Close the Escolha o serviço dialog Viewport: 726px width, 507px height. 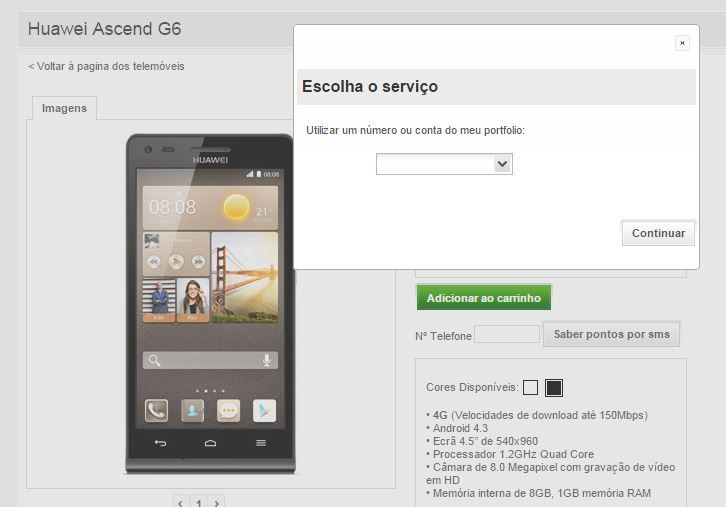[682, 43]
